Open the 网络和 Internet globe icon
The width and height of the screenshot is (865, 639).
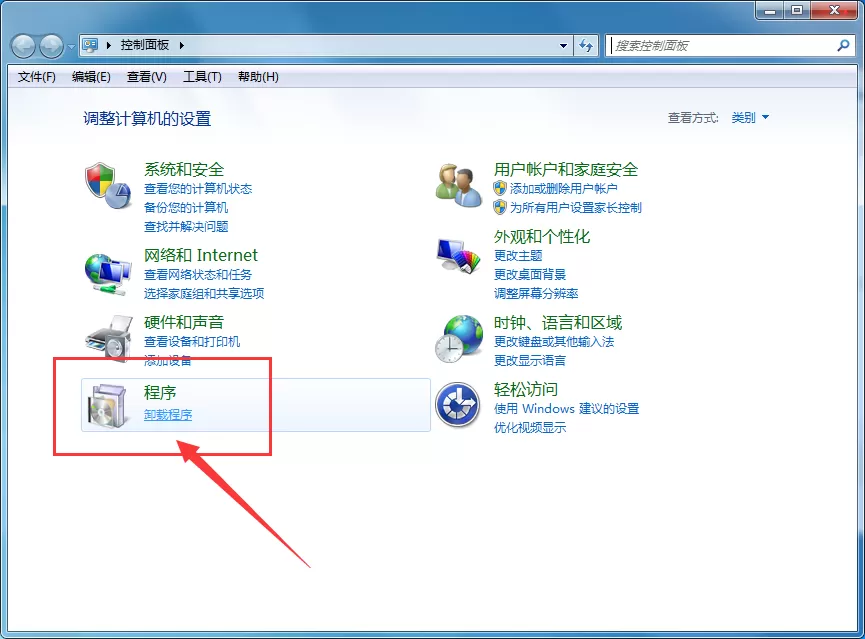tap(108, 274)
